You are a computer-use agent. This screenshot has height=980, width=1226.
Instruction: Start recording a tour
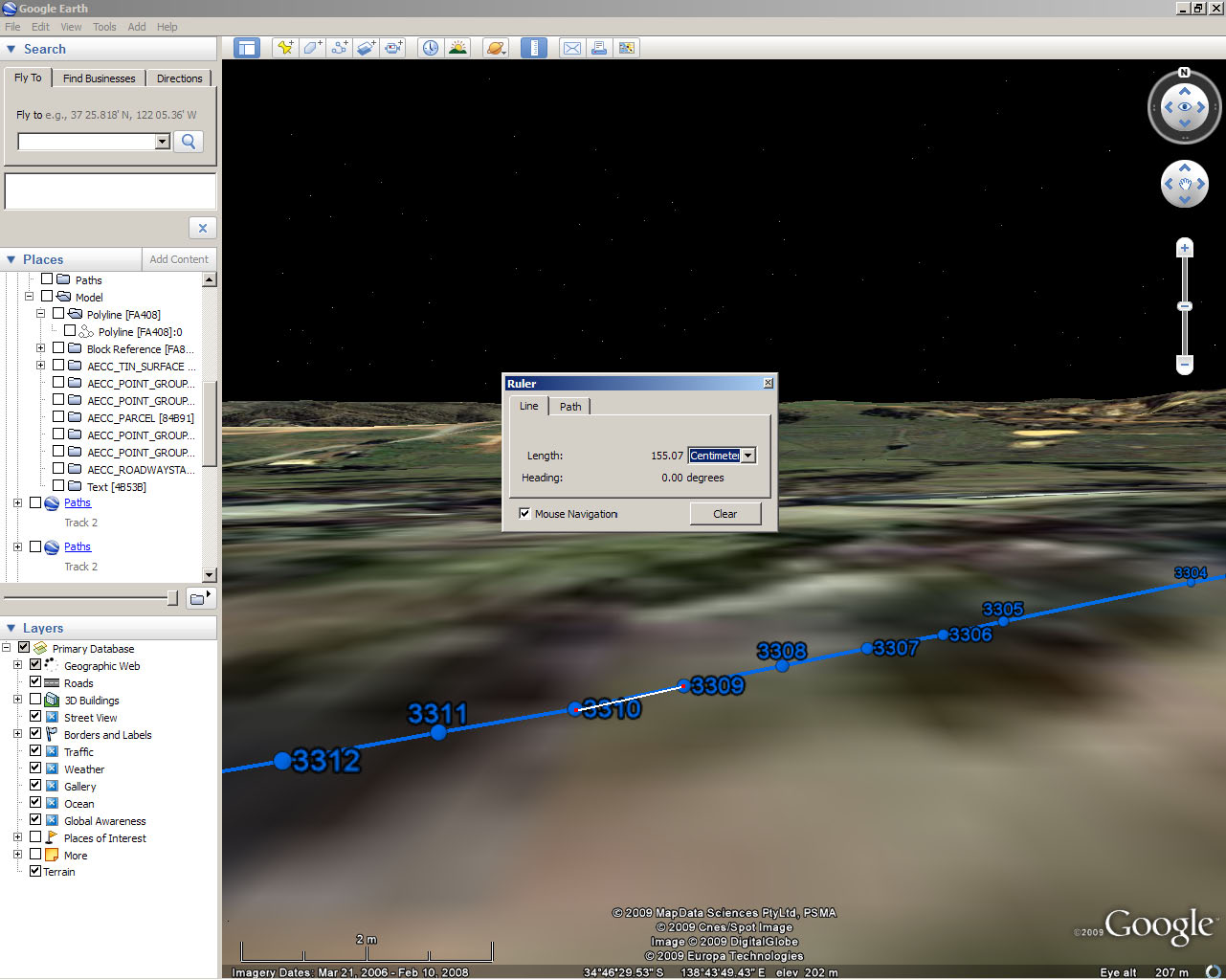(392, 48)
